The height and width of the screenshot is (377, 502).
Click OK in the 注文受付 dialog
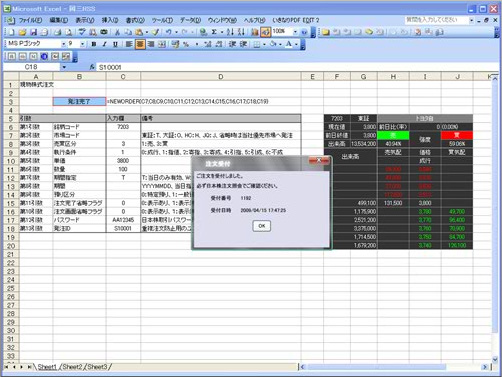point(262,226)
